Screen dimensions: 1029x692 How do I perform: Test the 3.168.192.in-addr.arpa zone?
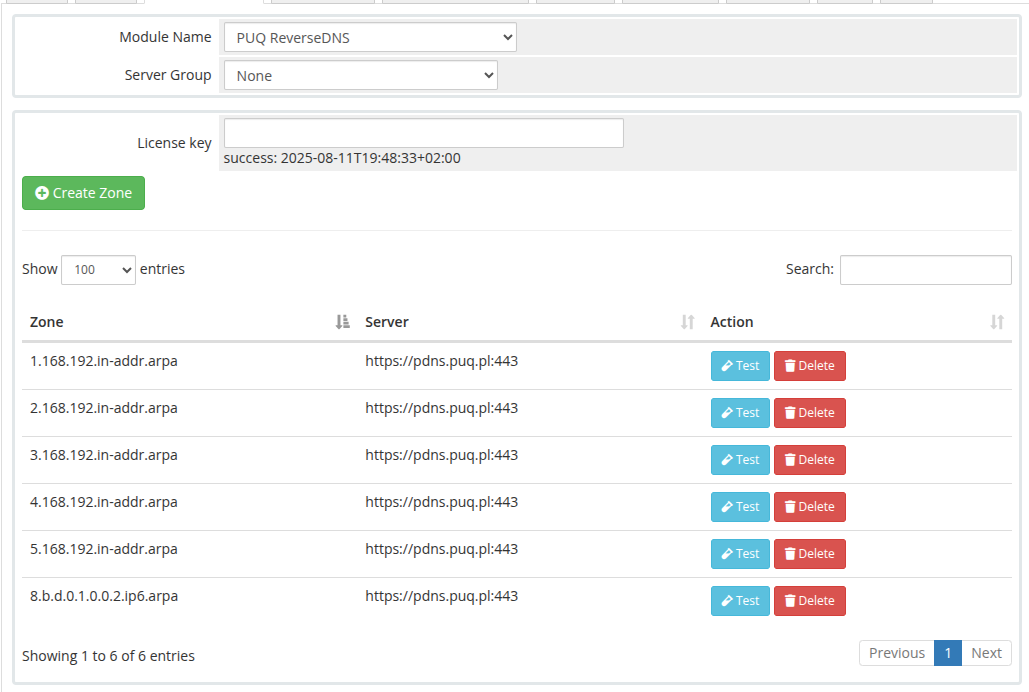740,460
